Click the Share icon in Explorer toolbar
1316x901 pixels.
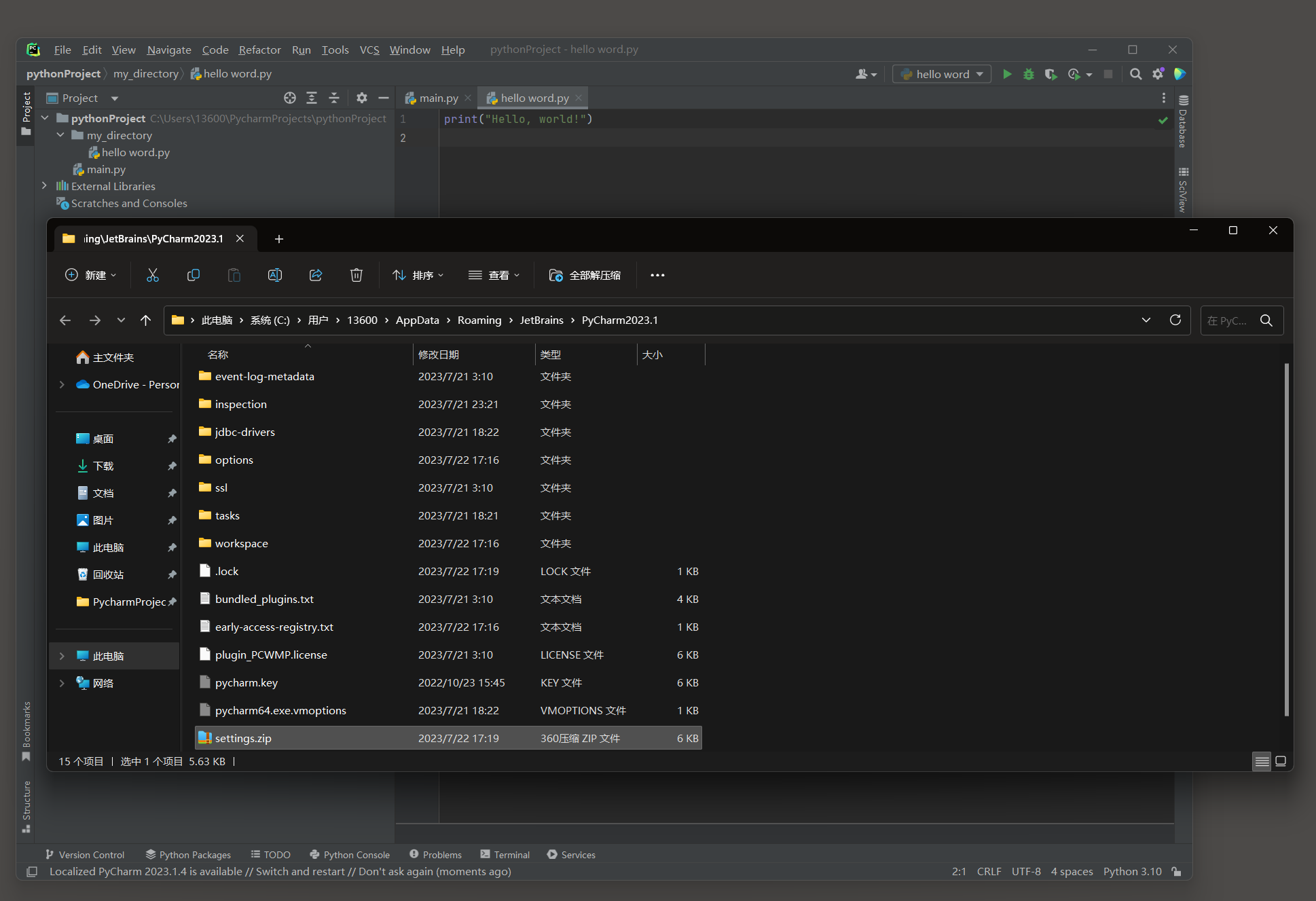click(316, 275)
